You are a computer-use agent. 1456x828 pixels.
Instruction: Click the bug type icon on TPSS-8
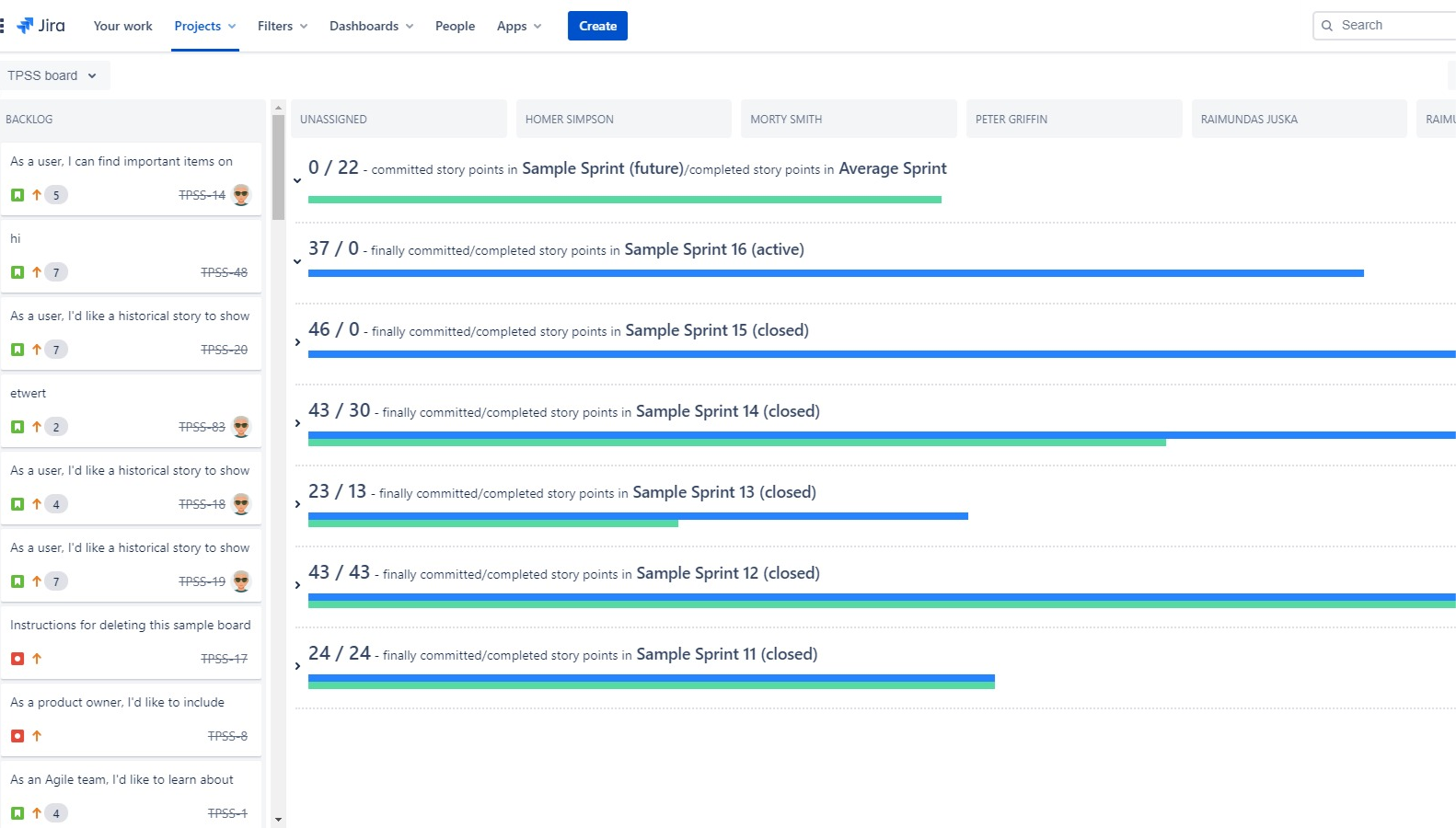[x=17, y=736]
